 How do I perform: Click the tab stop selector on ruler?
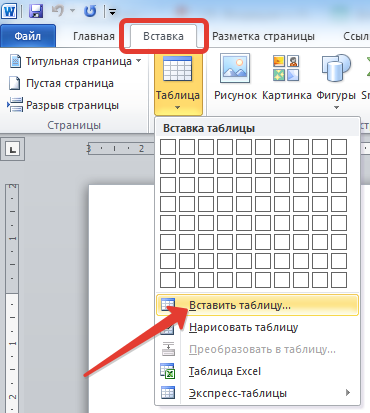point(13,150)
